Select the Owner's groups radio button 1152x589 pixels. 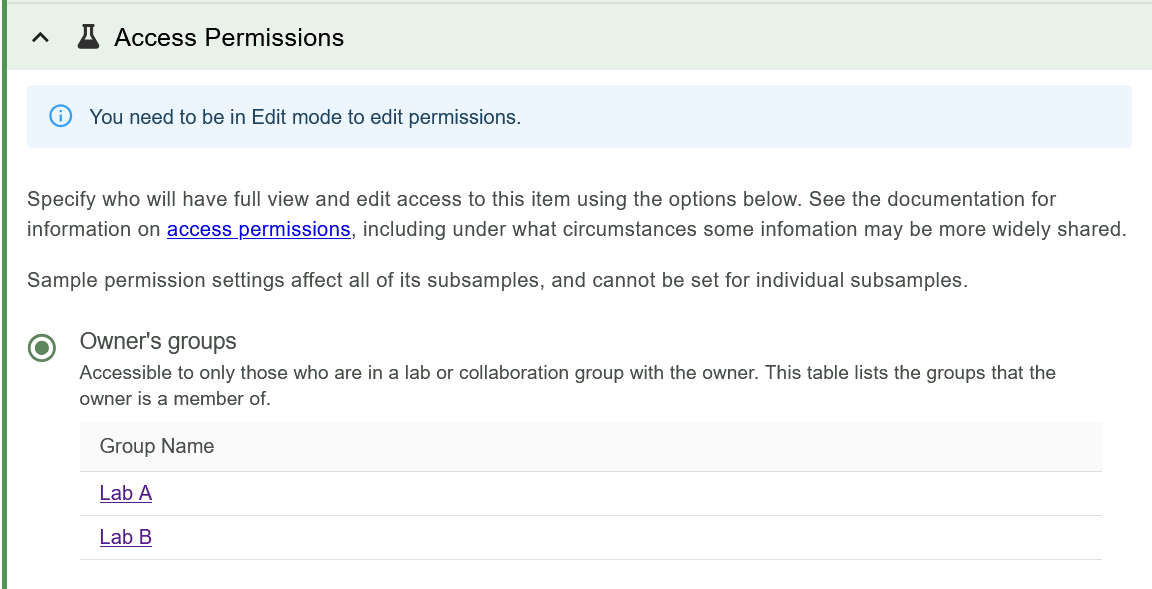pos(42,348)
